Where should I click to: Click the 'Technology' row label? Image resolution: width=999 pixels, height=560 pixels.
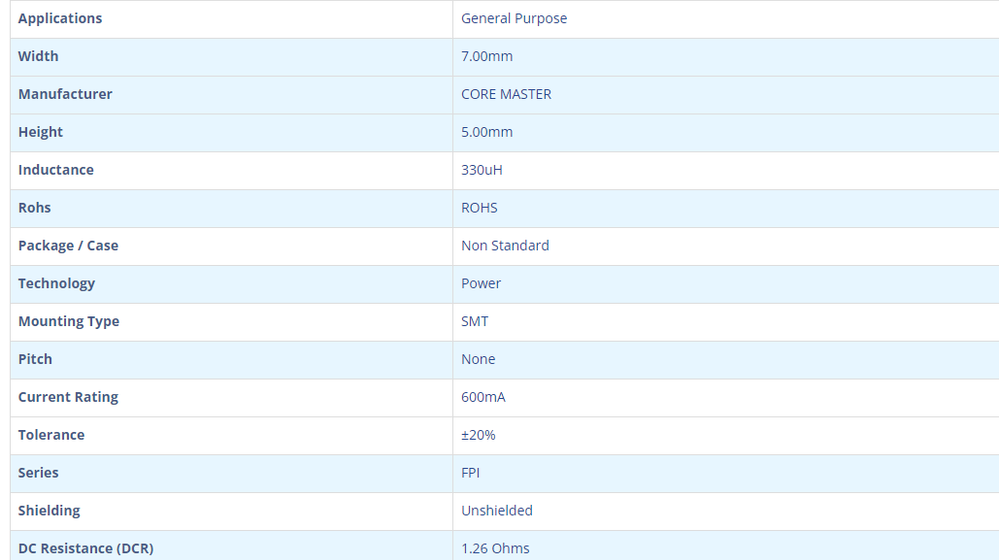[x=56, y=284]
